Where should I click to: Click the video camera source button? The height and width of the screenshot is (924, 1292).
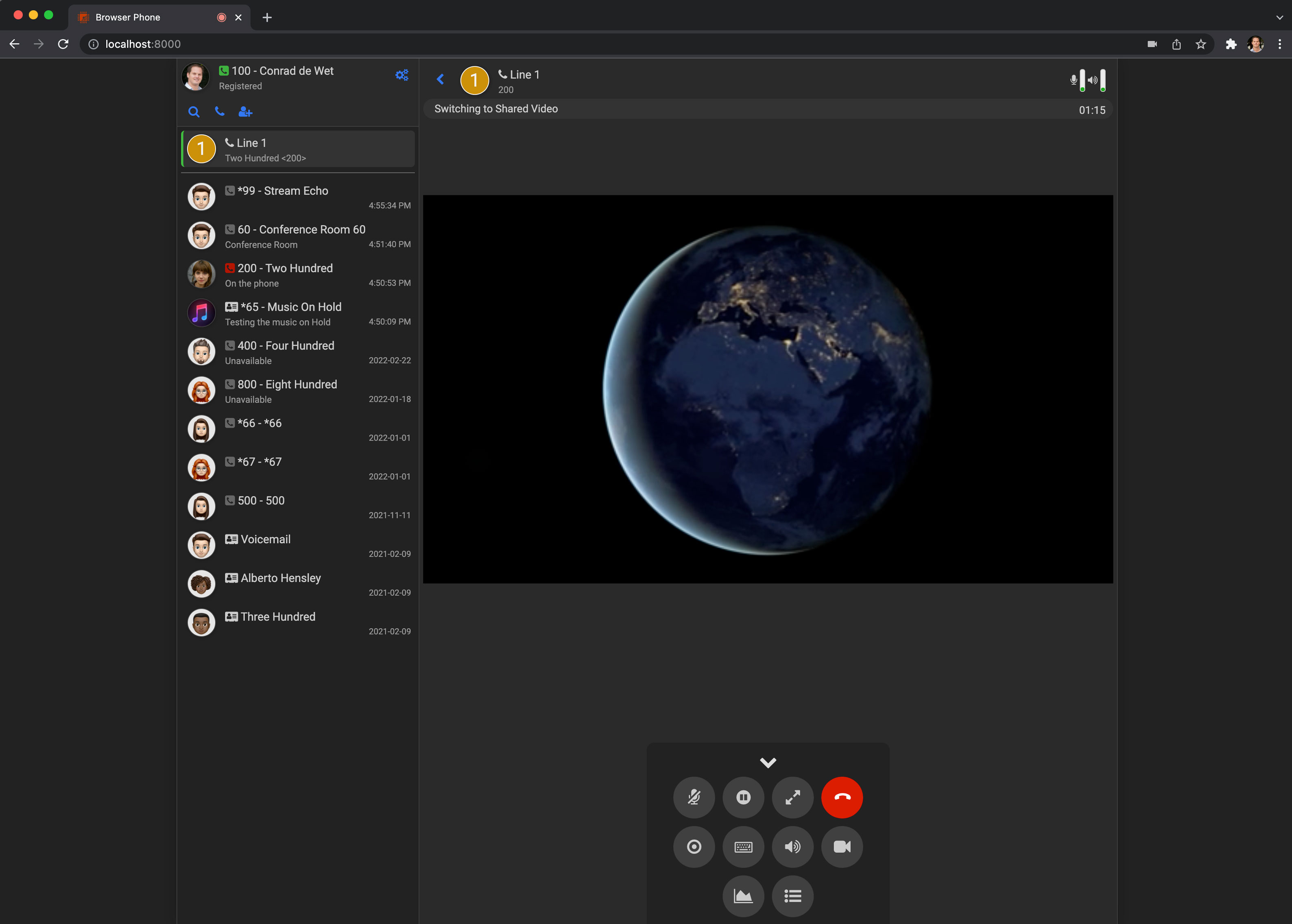[841, 847]
